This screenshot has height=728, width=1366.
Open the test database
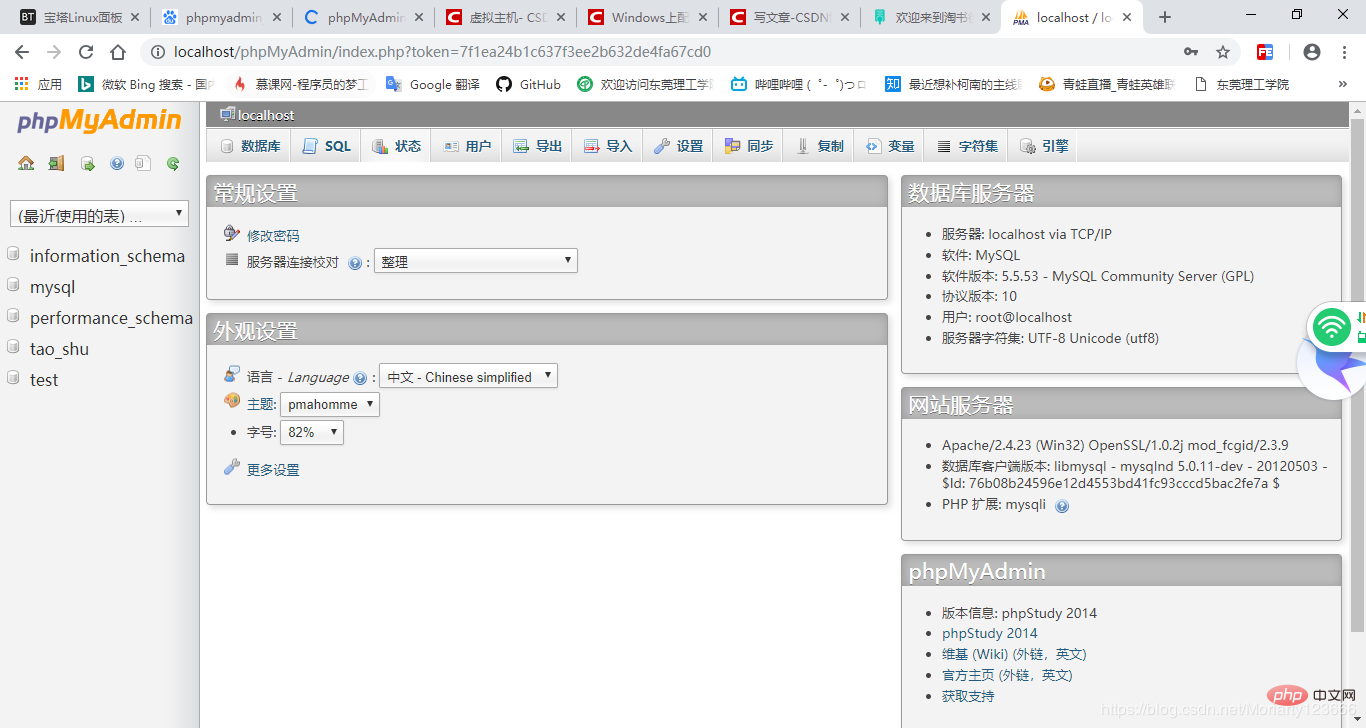44,380
